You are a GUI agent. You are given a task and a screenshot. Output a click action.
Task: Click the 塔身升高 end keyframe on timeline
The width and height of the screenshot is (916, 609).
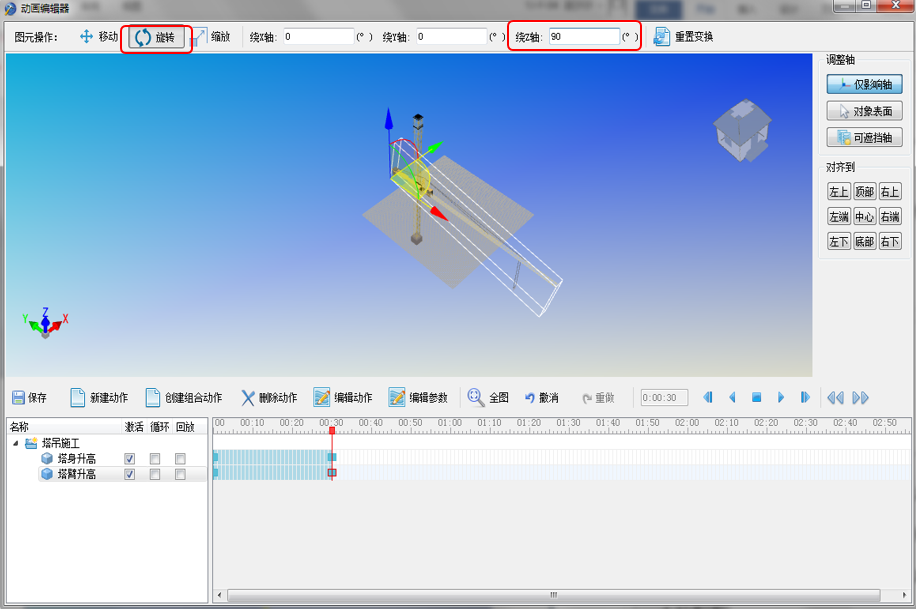332,457
